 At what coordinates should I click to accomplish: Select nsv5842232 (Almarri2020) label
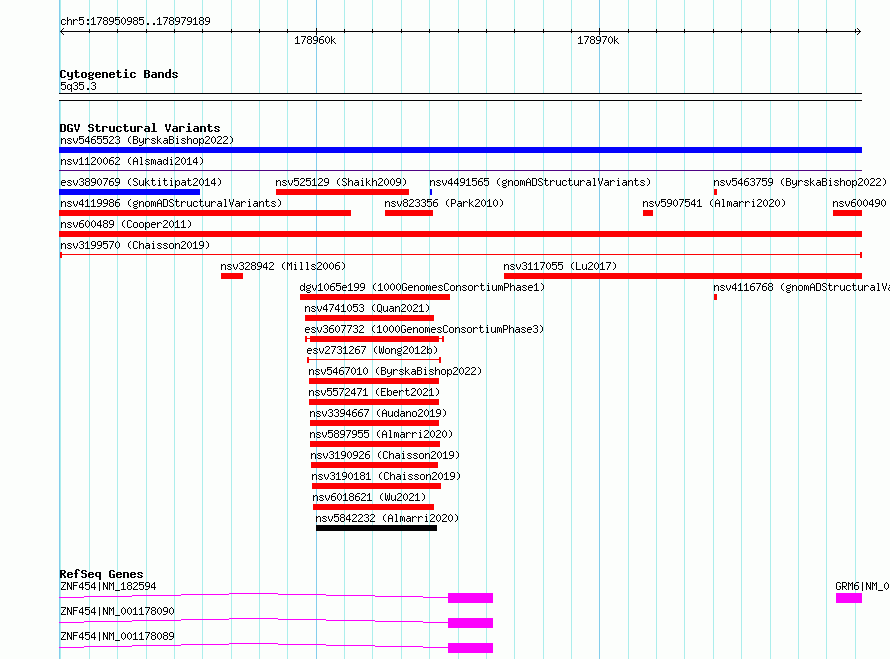[x=387, y=518]
